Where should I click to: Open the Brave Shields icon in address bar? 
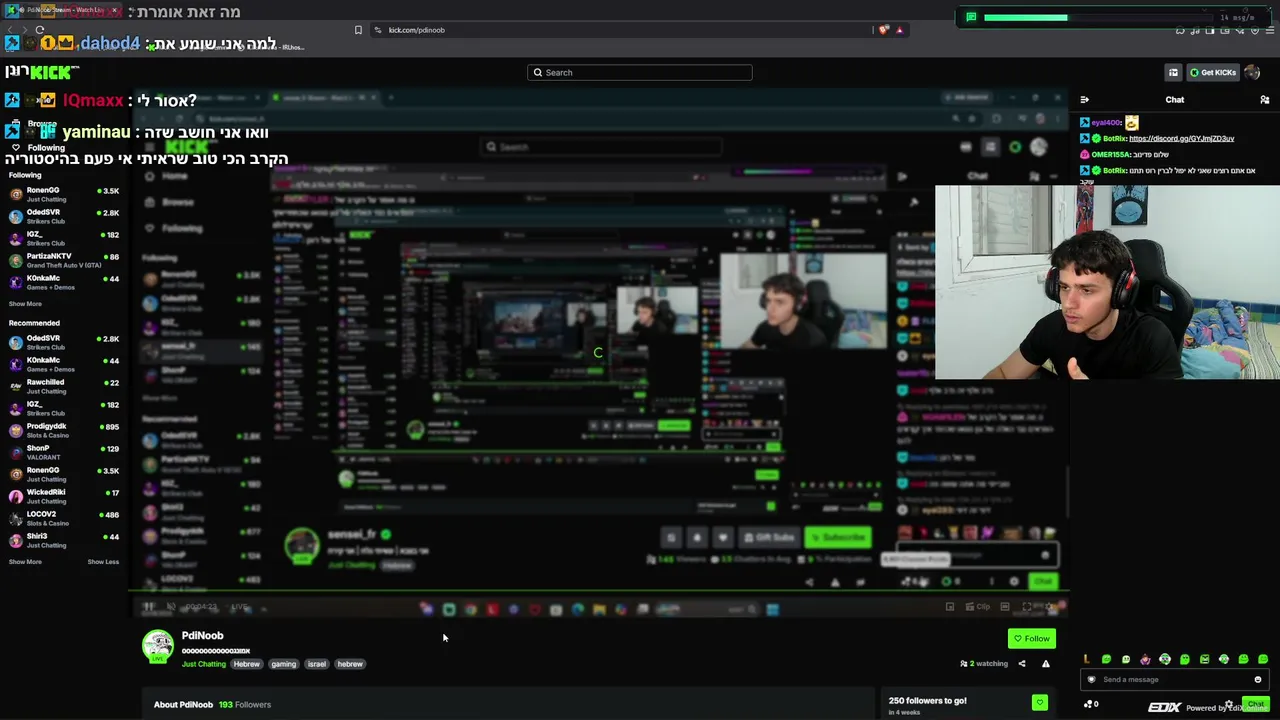(x=883, y=30)
